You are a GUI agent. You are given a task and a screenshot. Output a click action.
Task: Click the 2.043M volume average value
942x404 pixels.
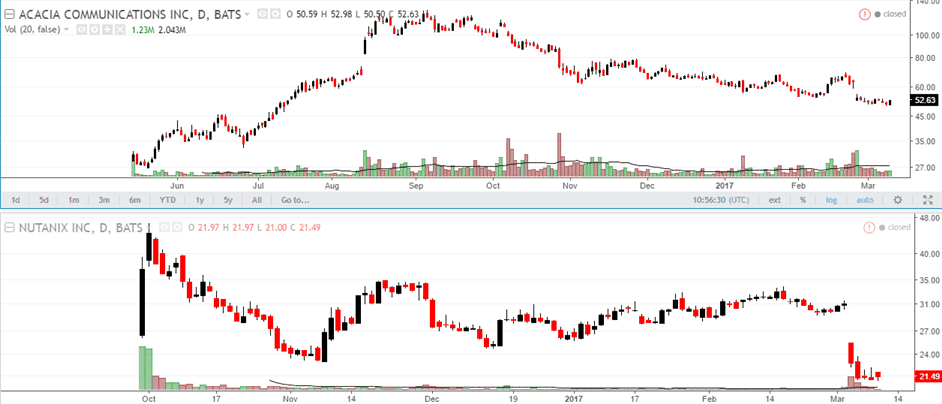[x=172, y=30]
